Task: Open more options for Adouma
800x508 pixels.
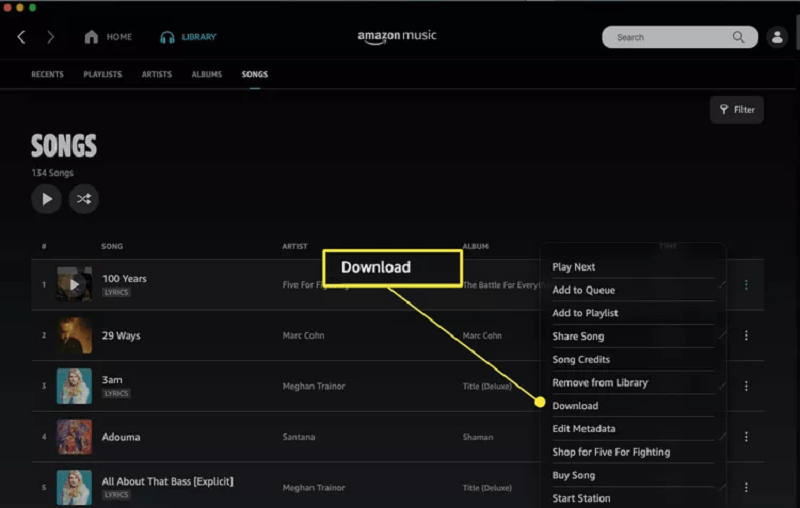Action: (746, 437)
